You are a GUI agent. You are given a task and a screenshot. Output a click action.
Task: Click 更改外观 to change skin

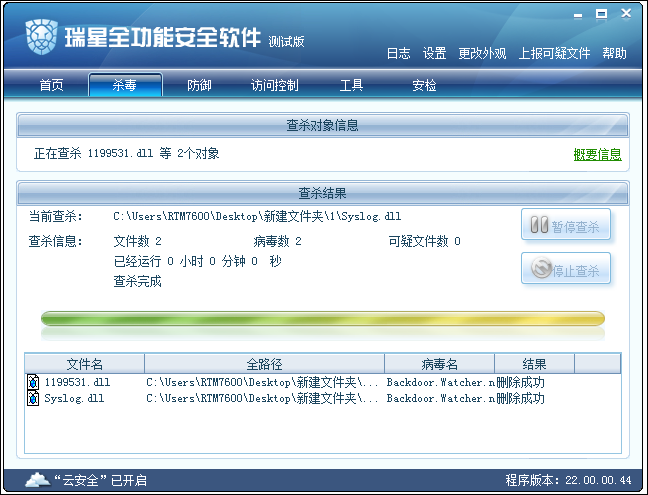(x=482, y=53)
